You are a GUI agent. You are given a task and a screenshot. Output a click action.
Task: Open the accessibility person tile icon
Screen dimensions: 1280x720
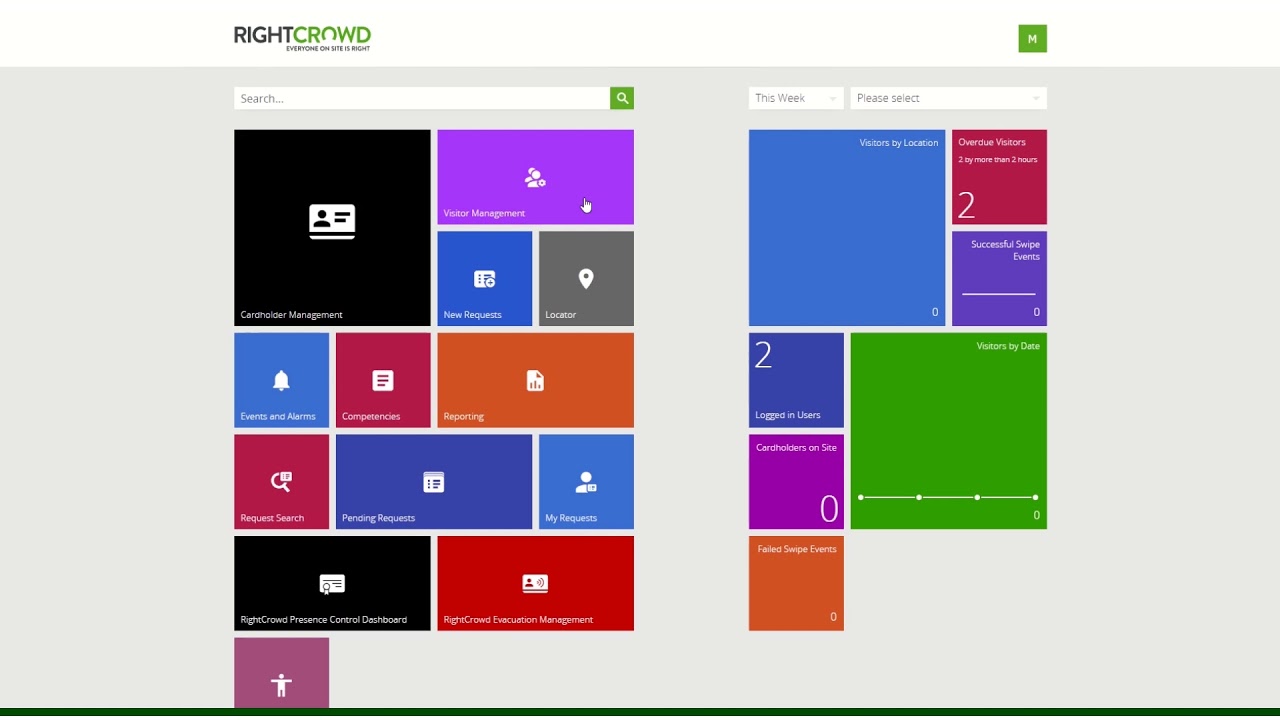pos(281,685)
